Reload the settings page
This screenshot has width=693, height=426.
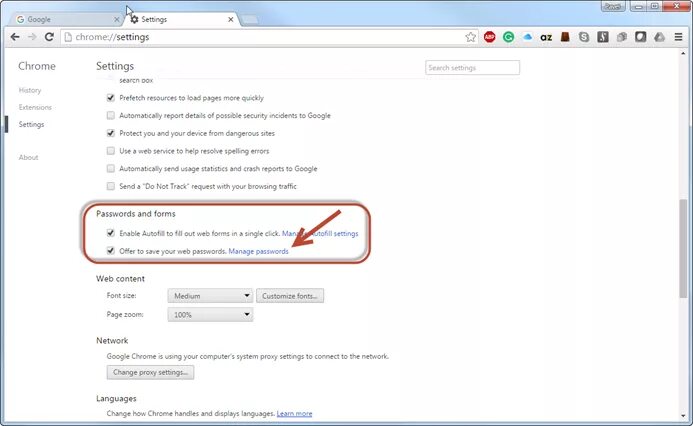coord(49,37)
